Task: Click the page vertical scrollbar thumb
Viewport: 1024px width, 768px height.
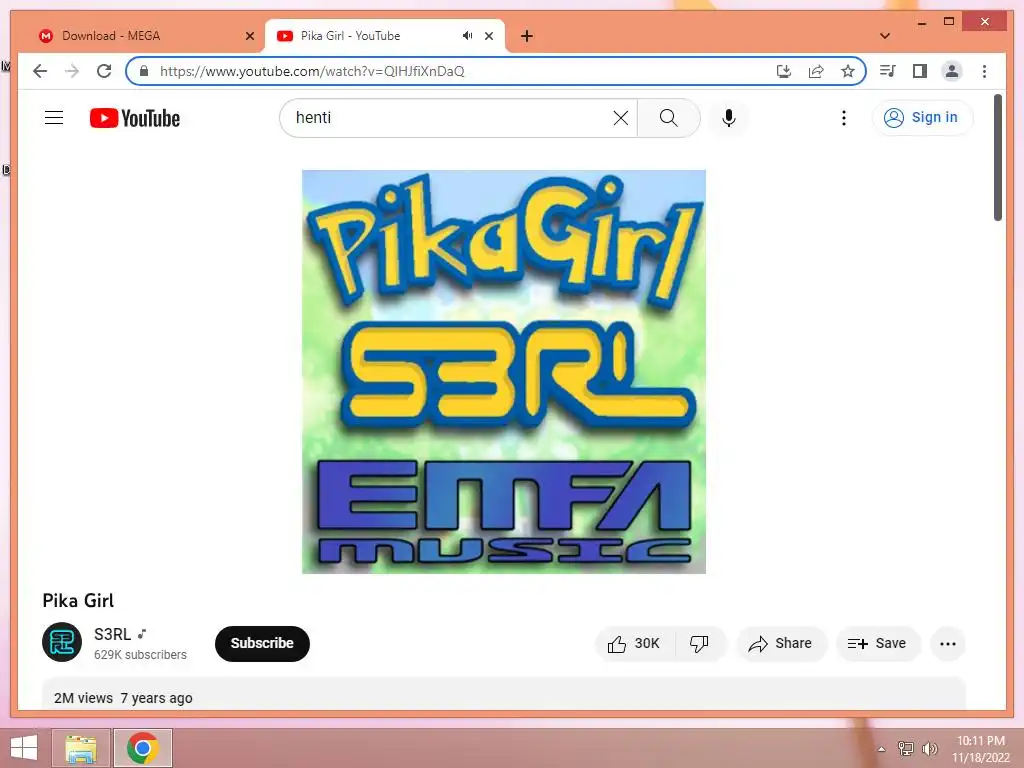Action: 998,158
